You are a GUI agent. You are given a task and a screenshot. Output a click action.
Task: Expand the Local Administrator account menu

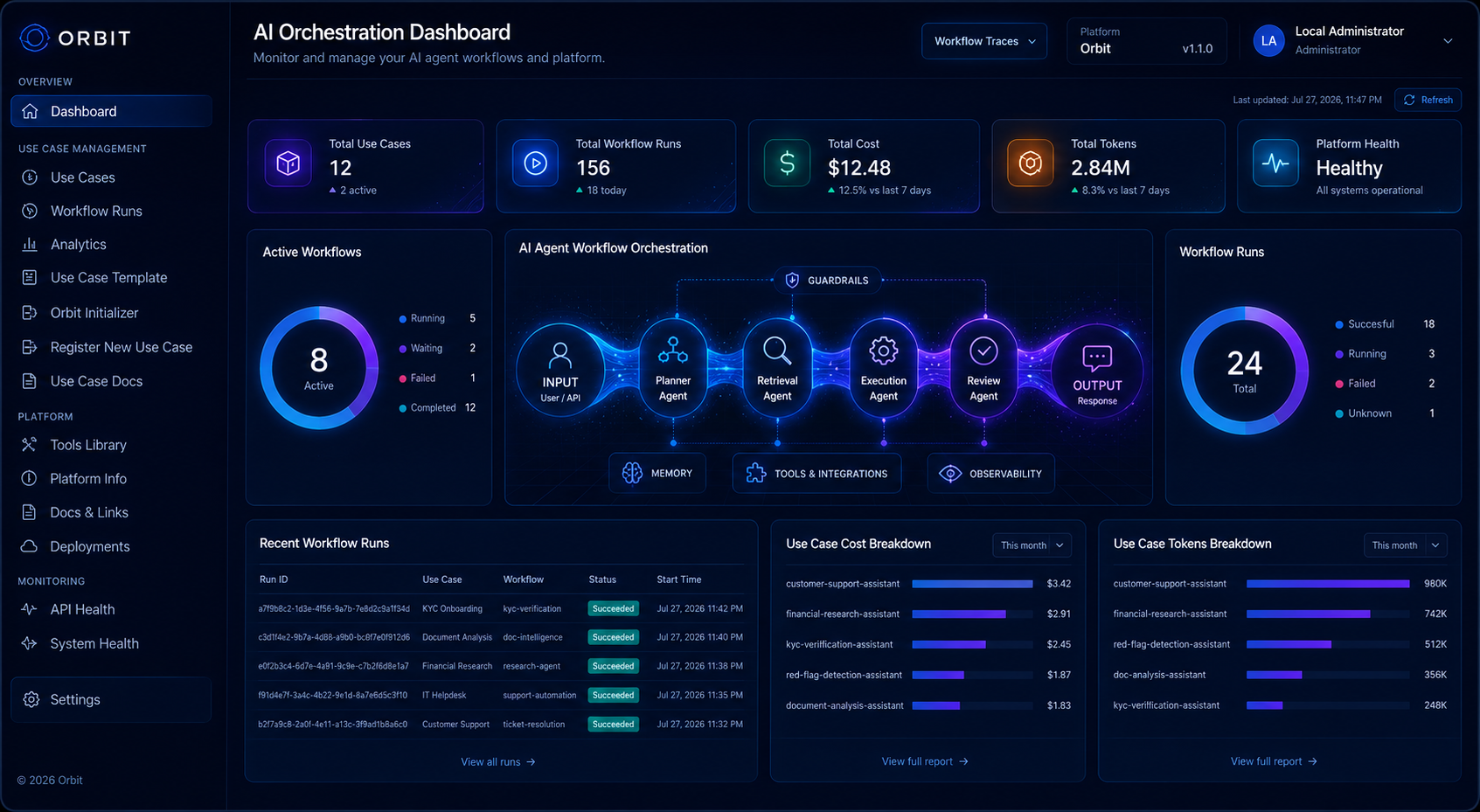pyautogui.click(x=1448, y=41)
